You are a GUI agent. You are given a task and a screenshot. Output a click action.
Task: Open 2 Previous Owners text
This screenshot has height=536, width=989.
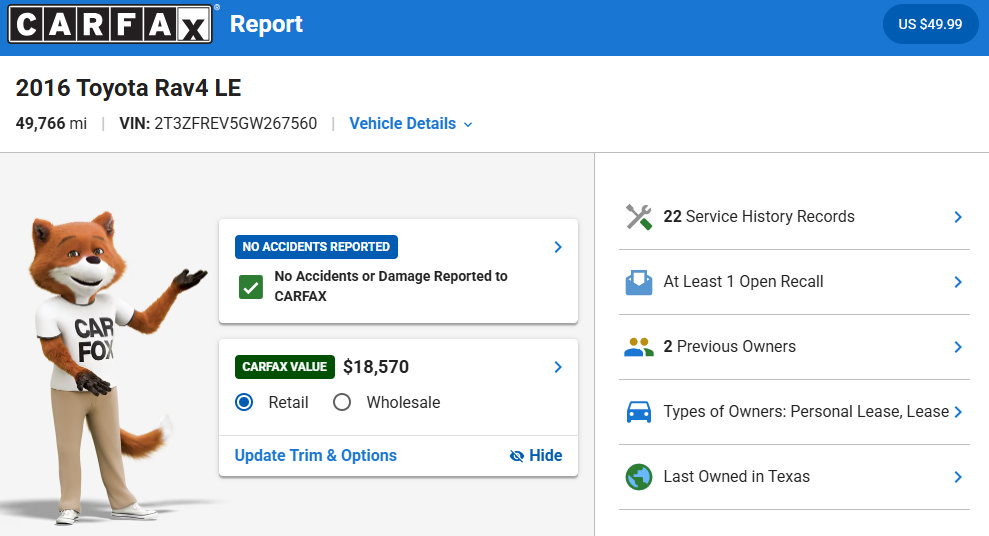click(x=729, y=346)
